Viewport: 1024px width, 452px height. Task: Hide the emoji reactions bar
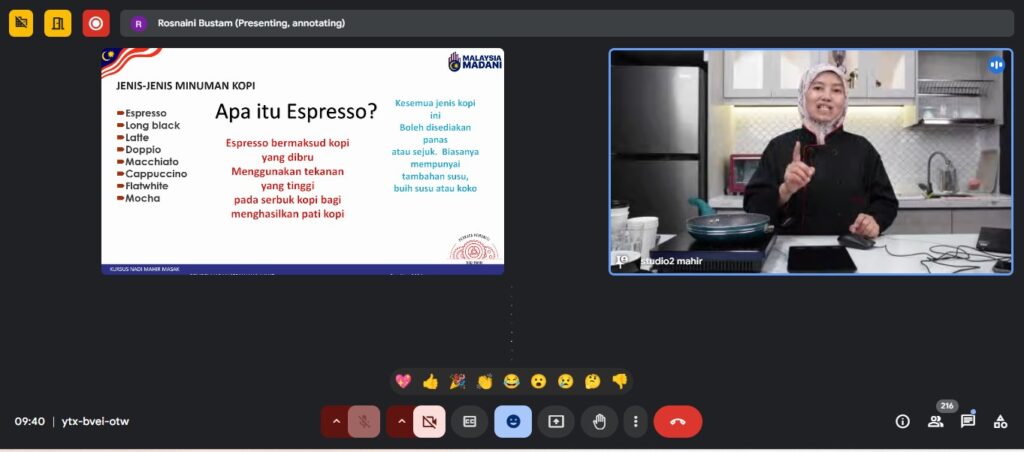tap(513, 421)
